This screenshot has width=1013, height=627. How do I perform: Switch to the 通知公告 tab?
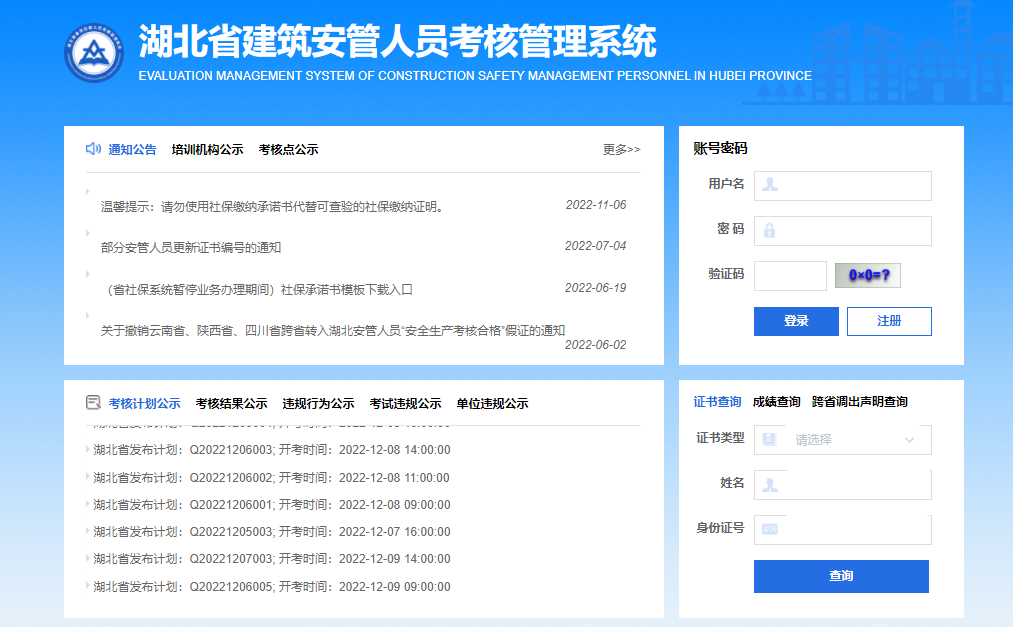tap(132, 150)
